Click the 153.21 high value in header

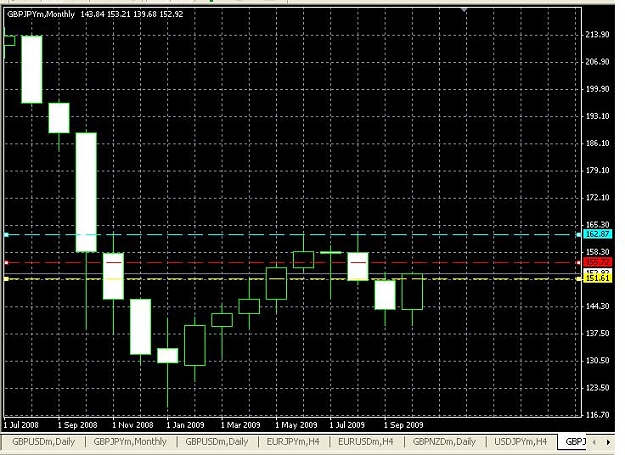click(118, 14)
